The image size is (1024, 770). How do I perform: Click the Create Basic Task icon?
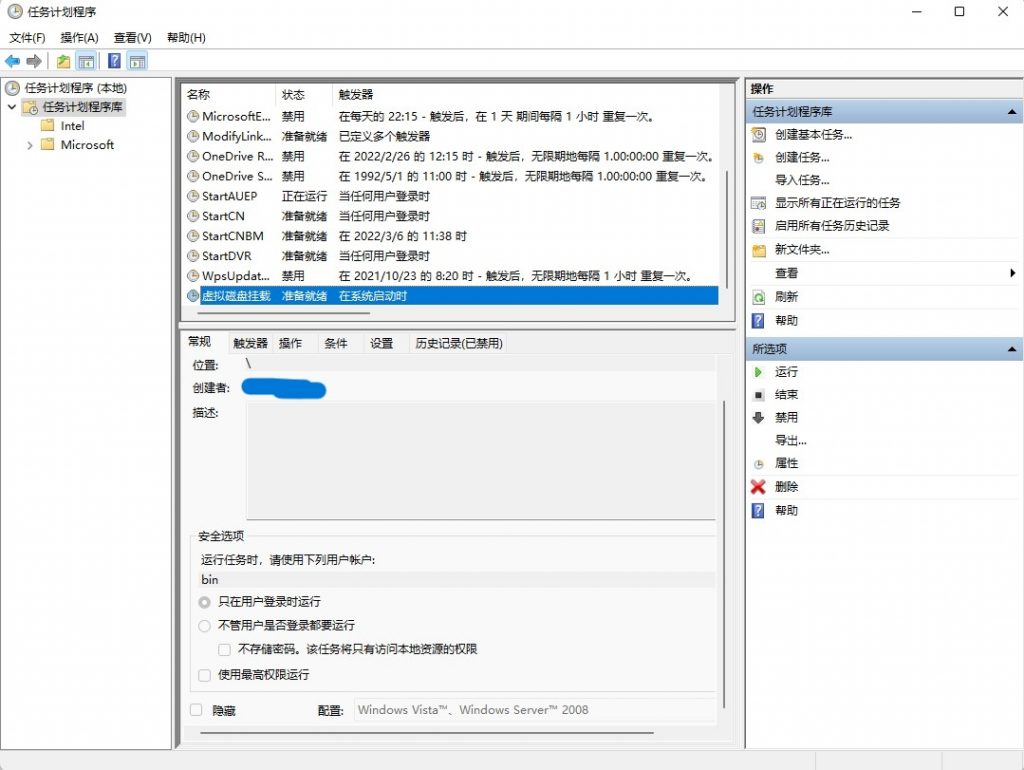(758, 135)
